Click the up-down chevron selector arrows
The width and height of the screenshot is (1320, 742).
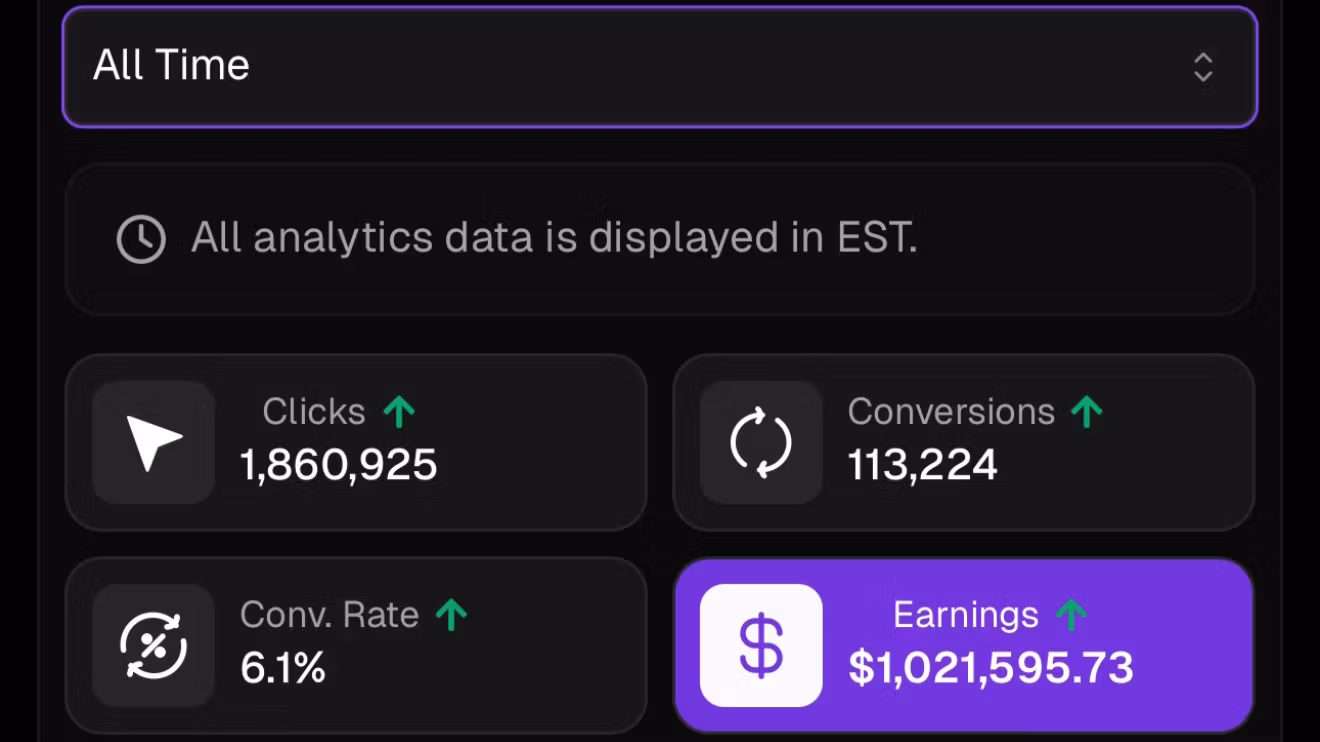point(1203,67)
